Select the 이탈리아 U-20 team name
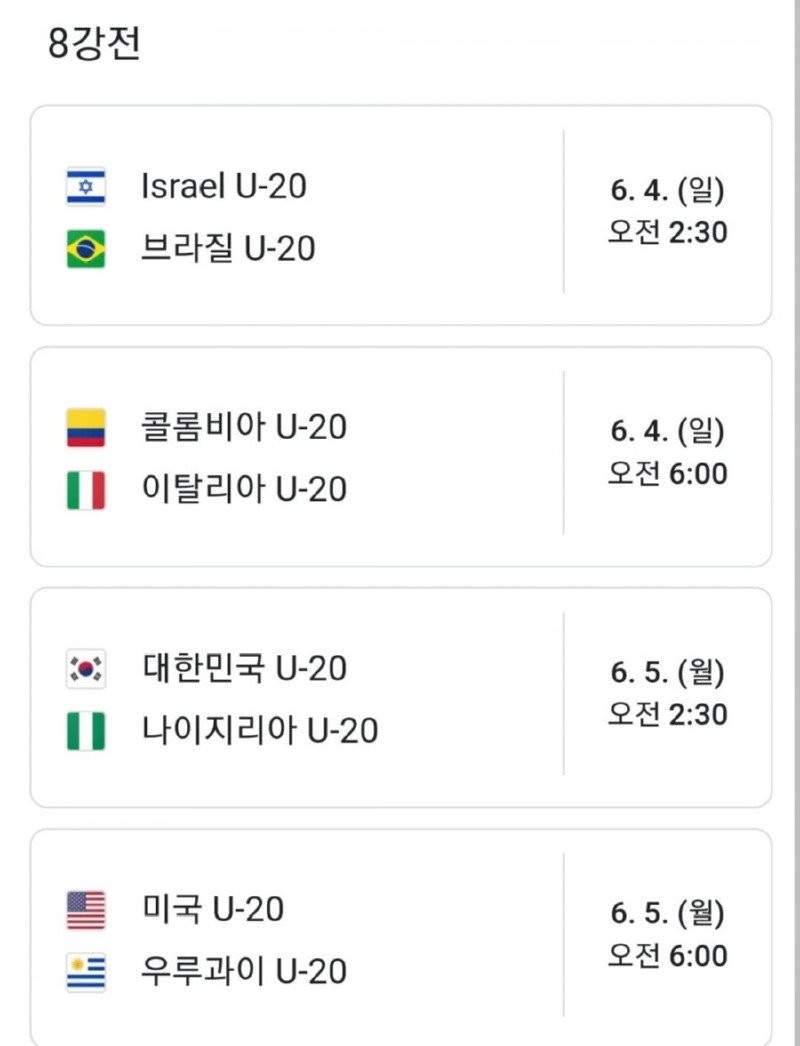The image size is (800, 1046). pos(244,489)
